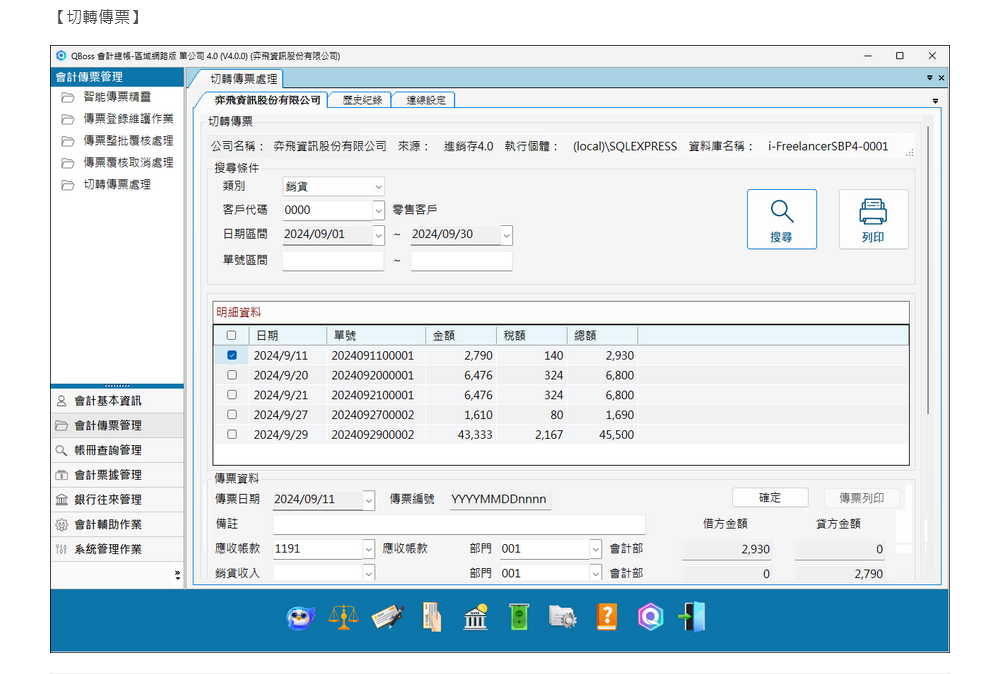Click the 確定 button
Screen dimensions: 1000x674
pyautogui.click(x=770, y=497)
